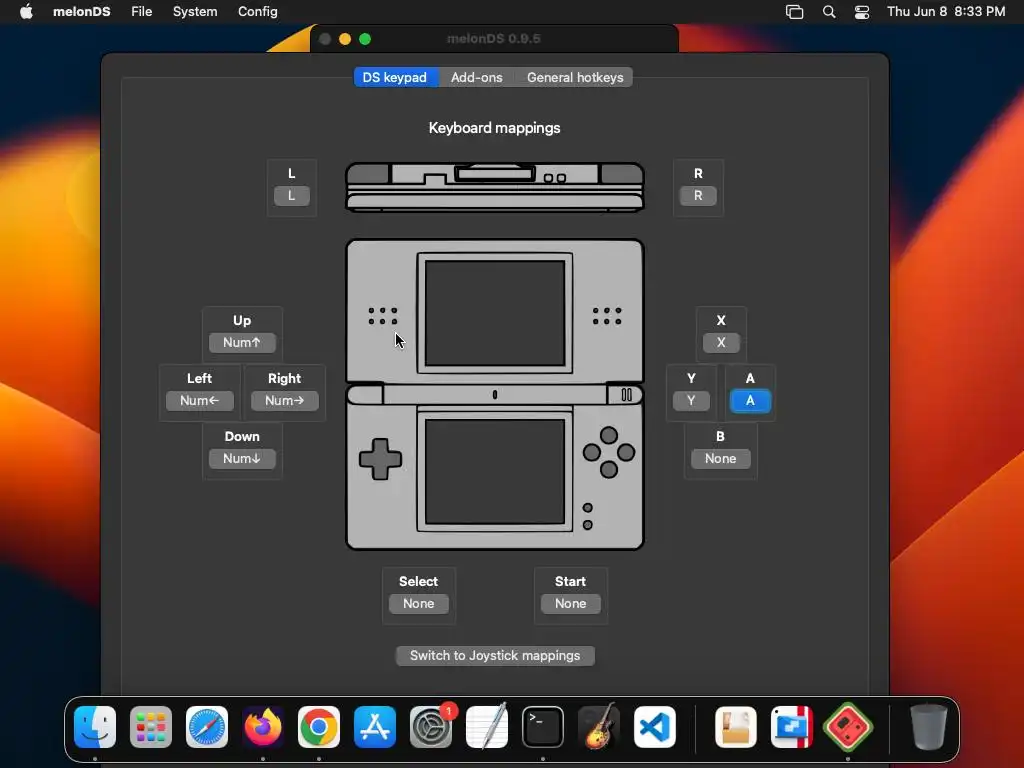Open the System menu
Image resolution: width=1024 pixels, height=768 pixels.
coord(195,12)
